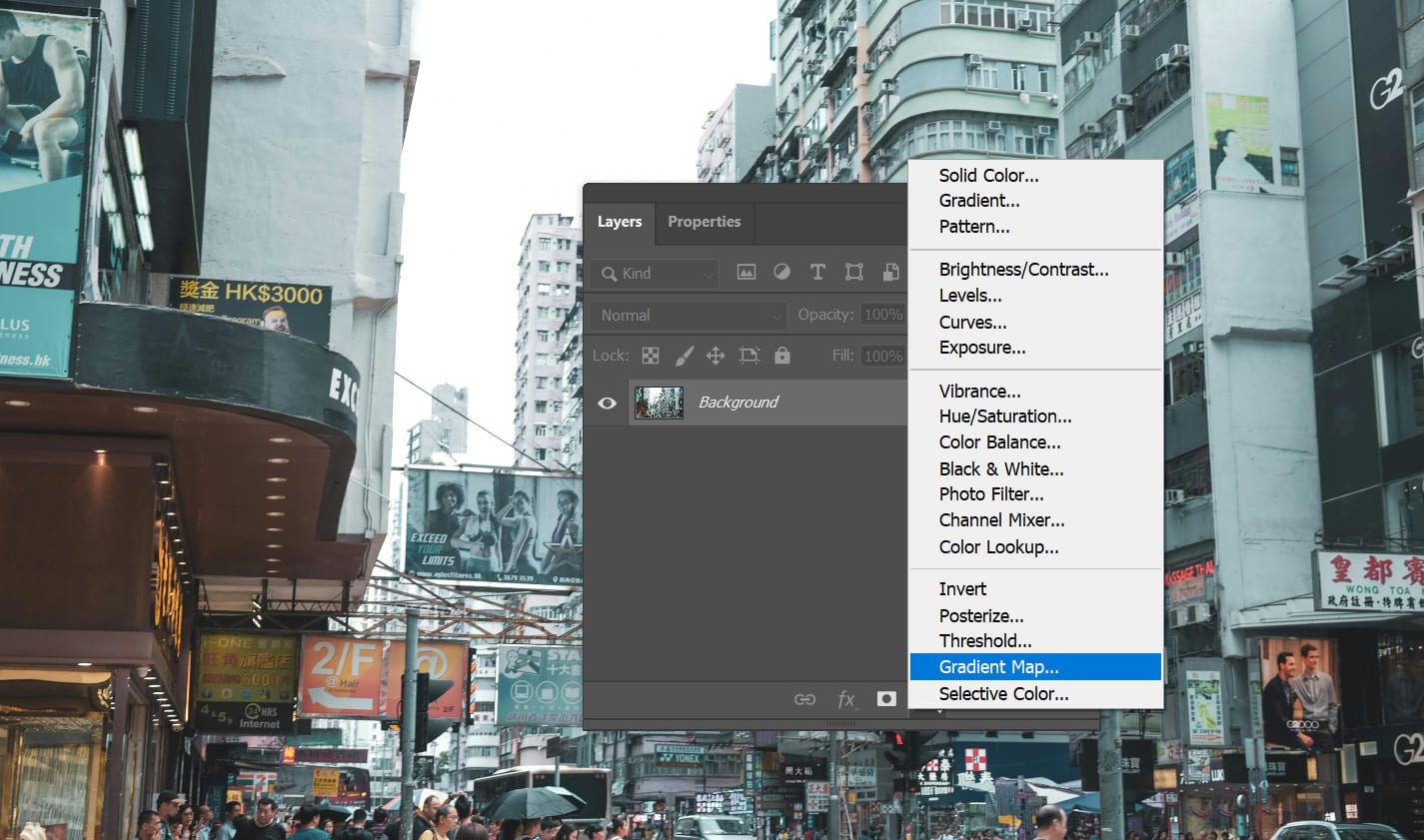Lock layer position move icon
The height and width of the screenshot is (840, 1424).
715,356
